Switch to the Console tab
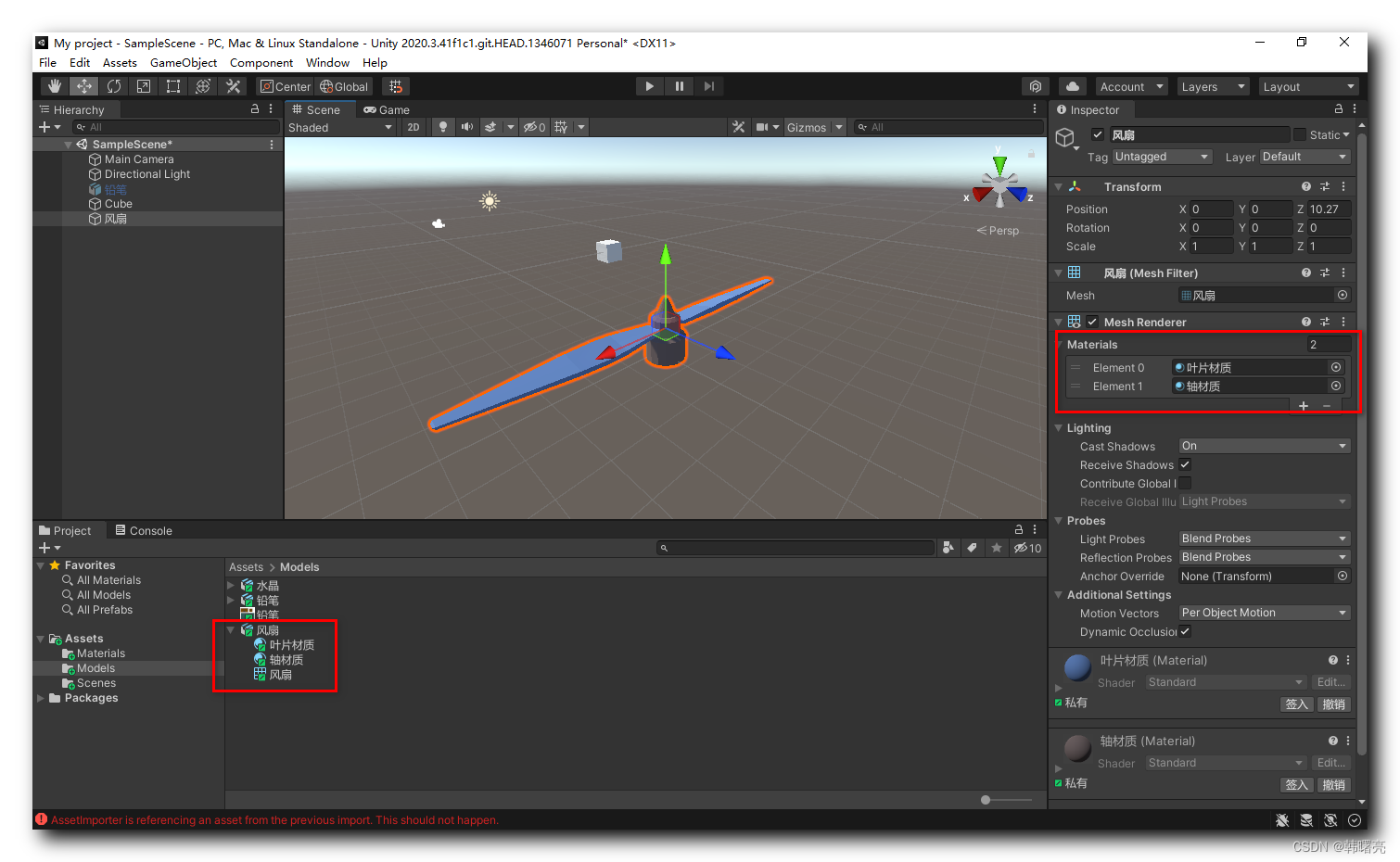The width and height of the screenshot is (1400, 862). click(x=144, y=530)
